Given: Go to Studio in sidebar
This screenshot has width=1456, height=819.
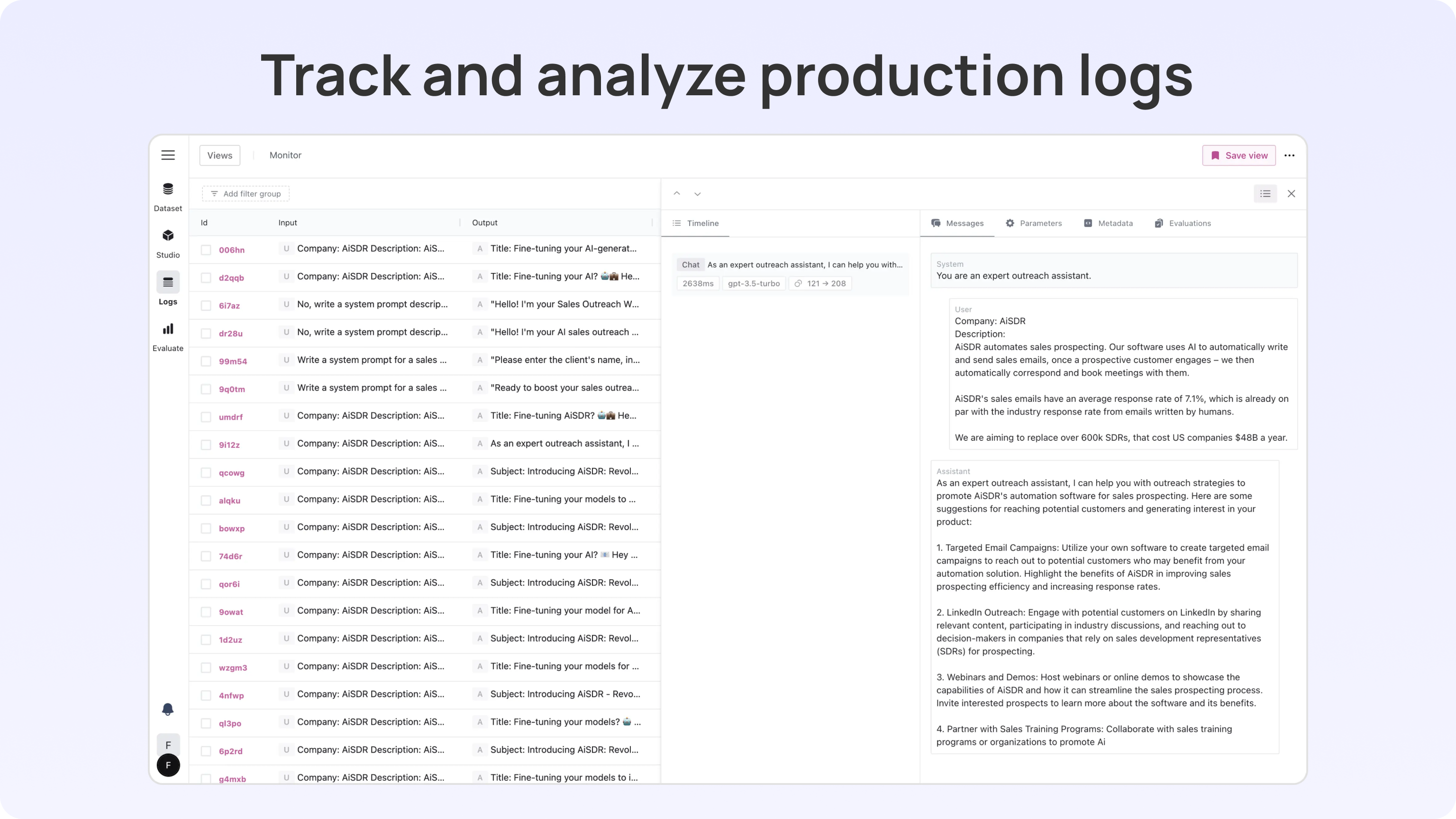Looking at the screenshot, I should 168,243.
